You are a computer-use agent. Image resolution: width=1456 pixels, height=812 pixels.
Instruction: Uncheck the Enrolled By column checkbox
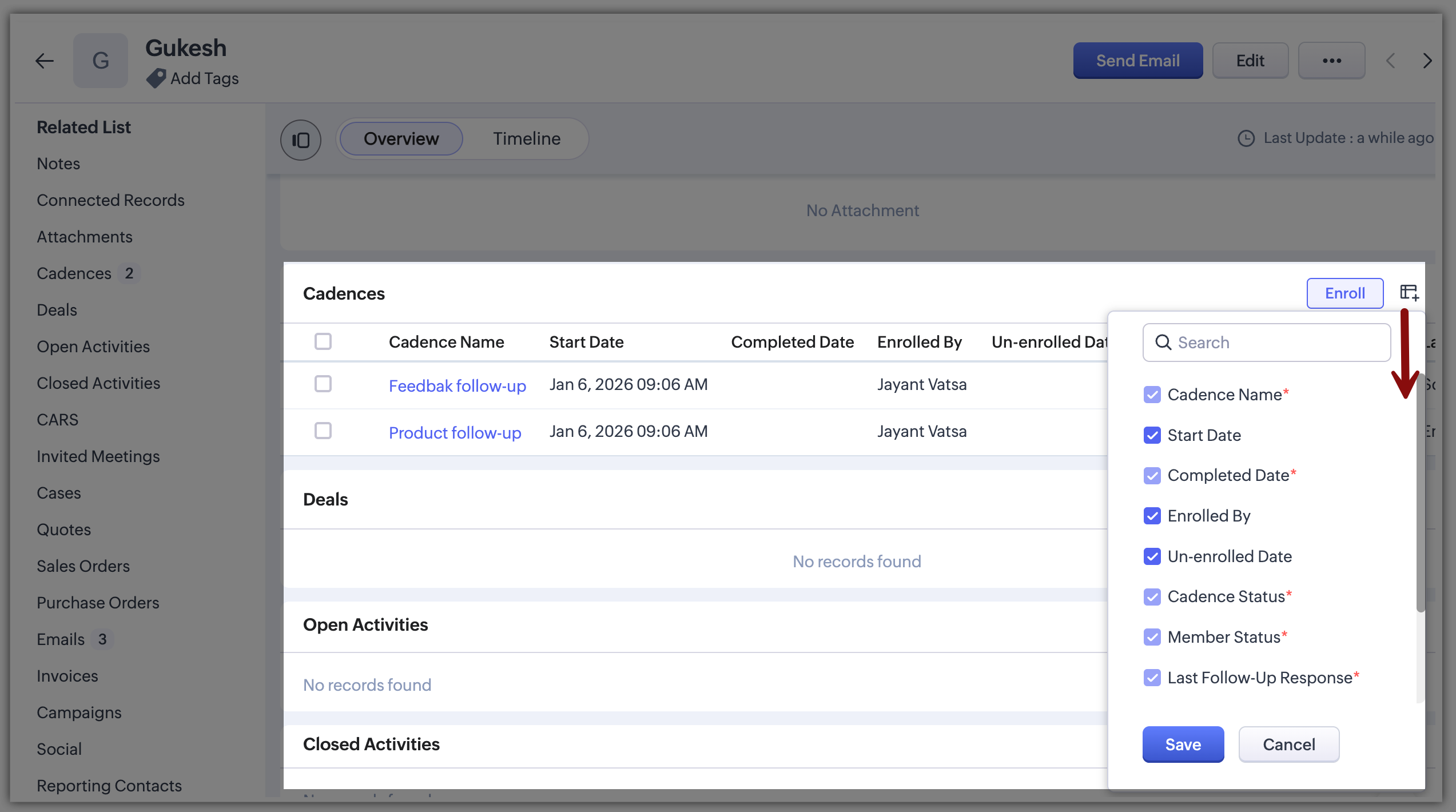[1152, 516]
